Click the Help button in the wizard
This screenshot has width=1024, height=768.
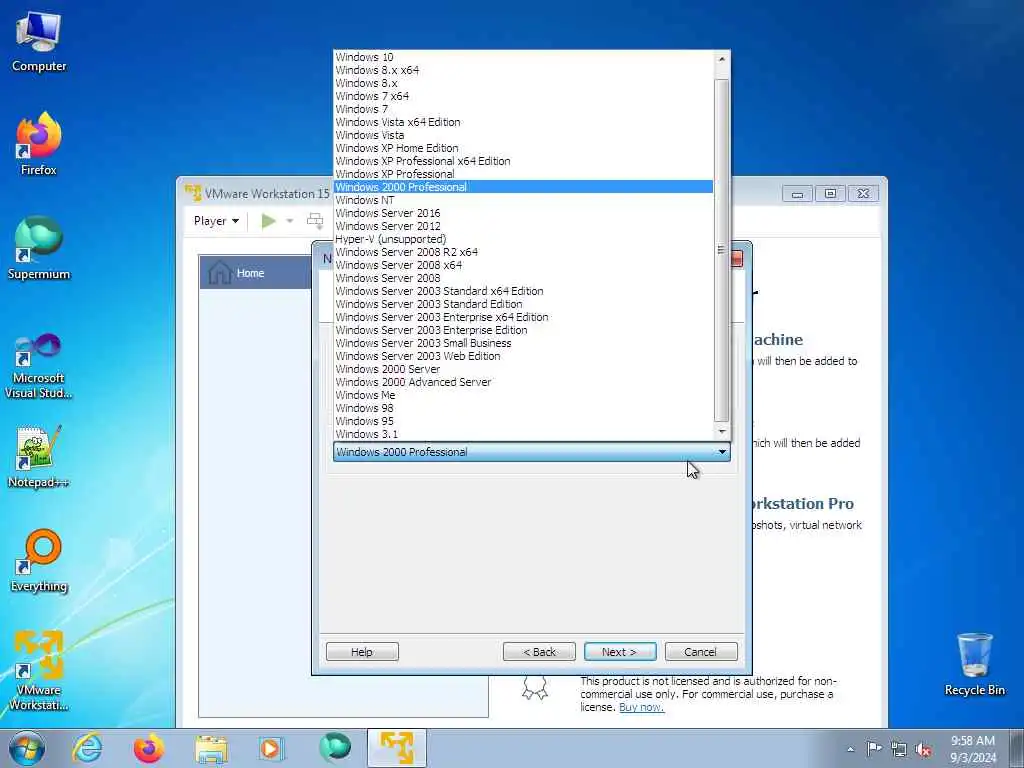tap(362, 652)
